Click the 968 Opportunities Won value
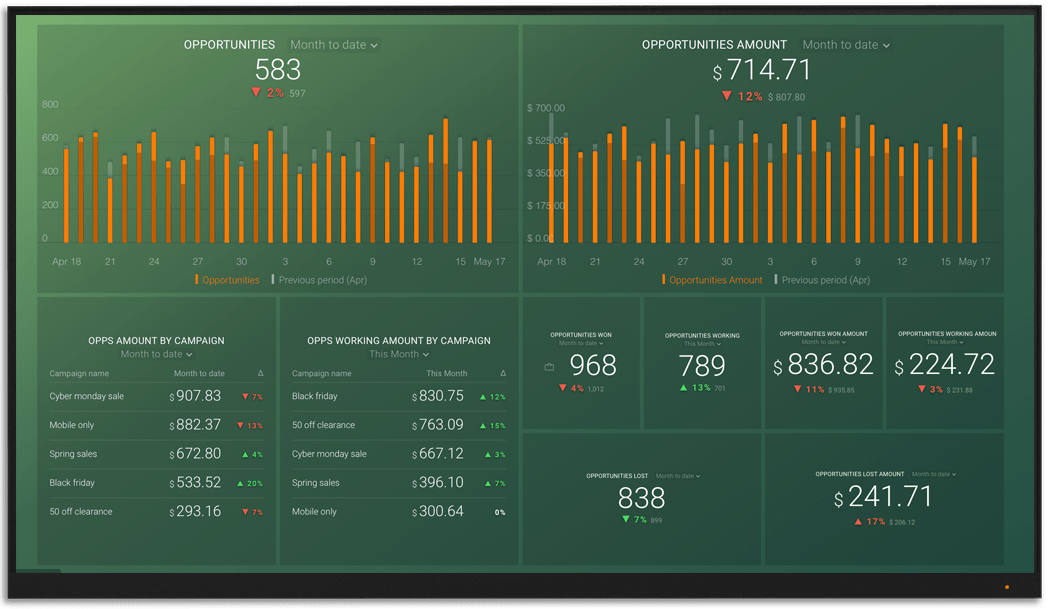The image size is (1052, 609). click(593, 365)
